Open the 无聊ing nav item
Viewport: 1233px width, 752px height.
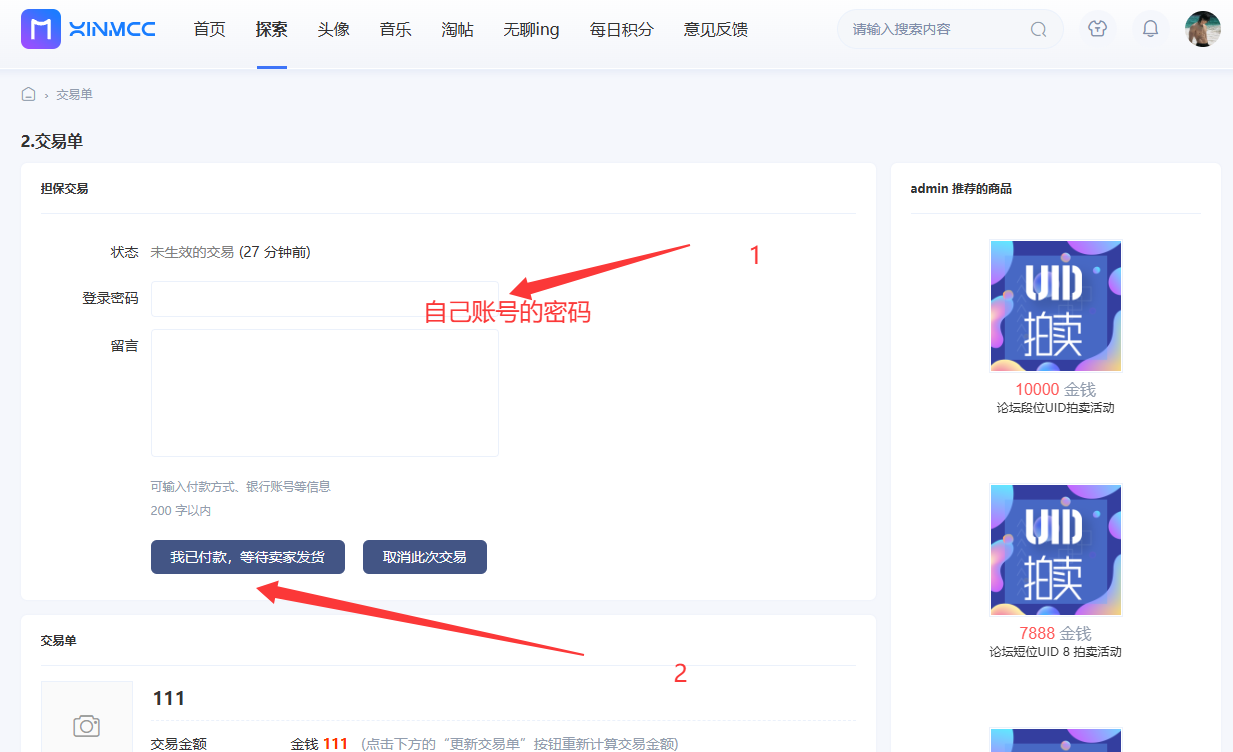click(x=531, y=29)
